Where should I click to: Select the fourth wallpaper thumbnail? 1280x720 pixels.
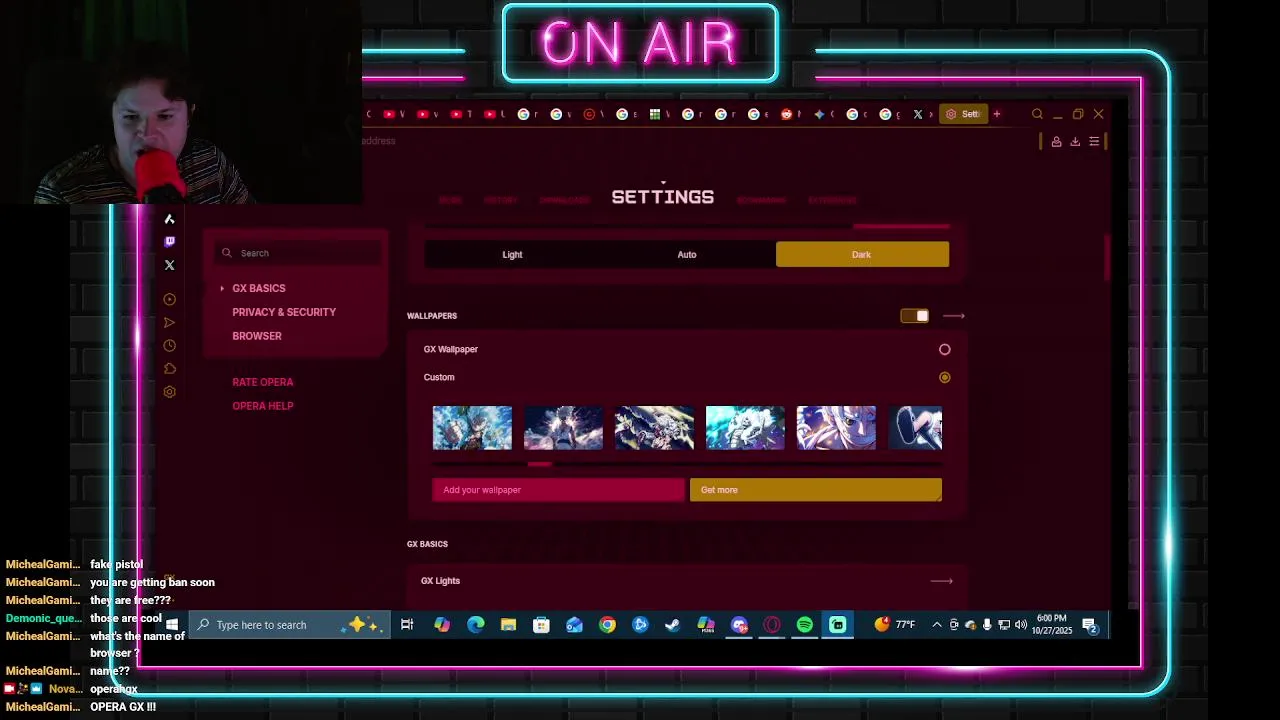[745, 428]
